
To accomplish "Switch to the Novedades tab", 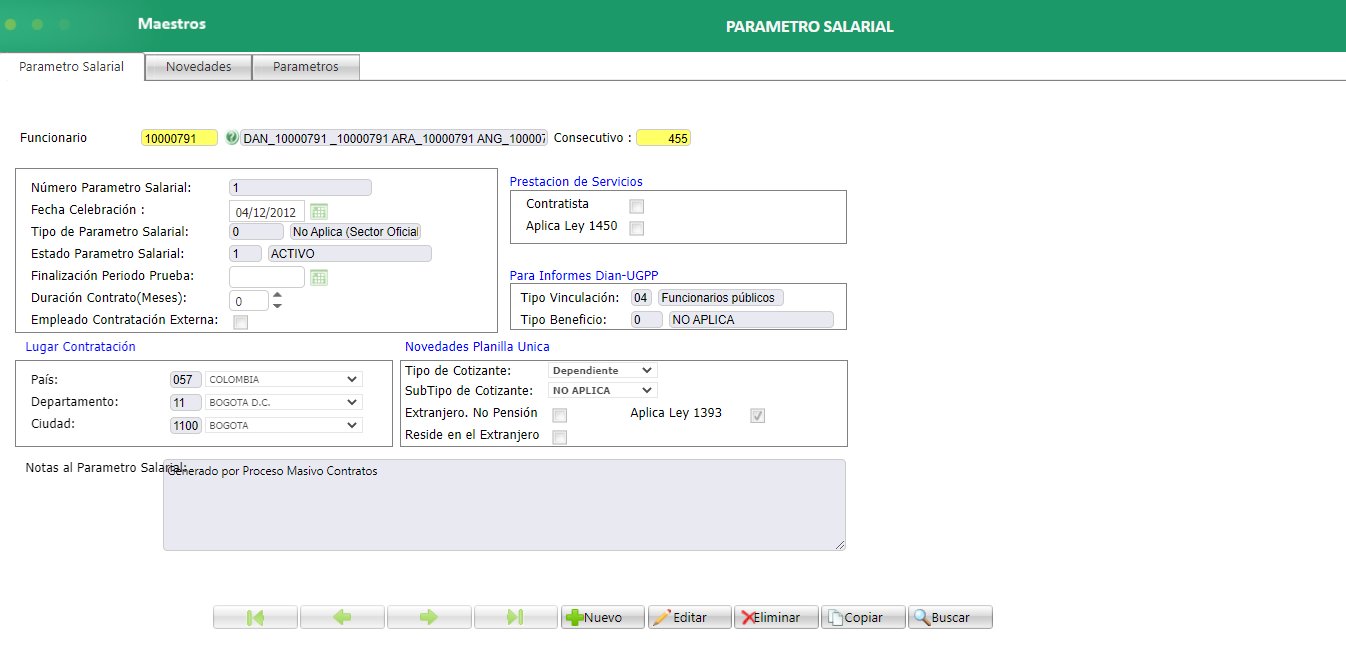I will [x=199, y=67].
